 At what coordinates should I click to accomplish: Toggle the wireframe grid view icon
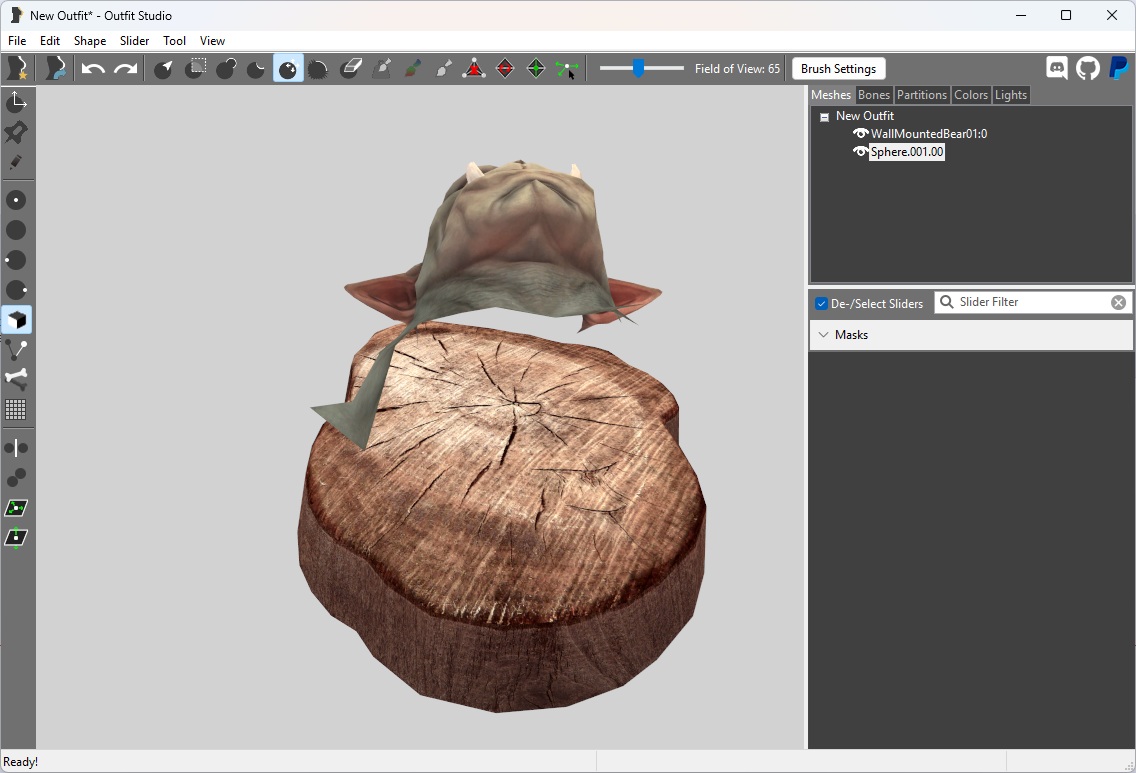pos(16,409)
